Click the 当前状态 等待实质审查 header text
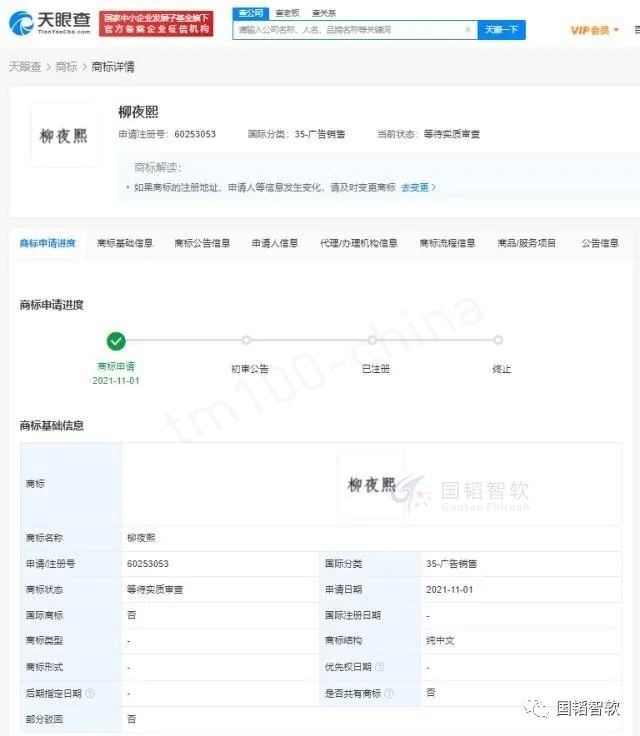The height and width of the screenshot is (736, 640). [x=428, y=134]
